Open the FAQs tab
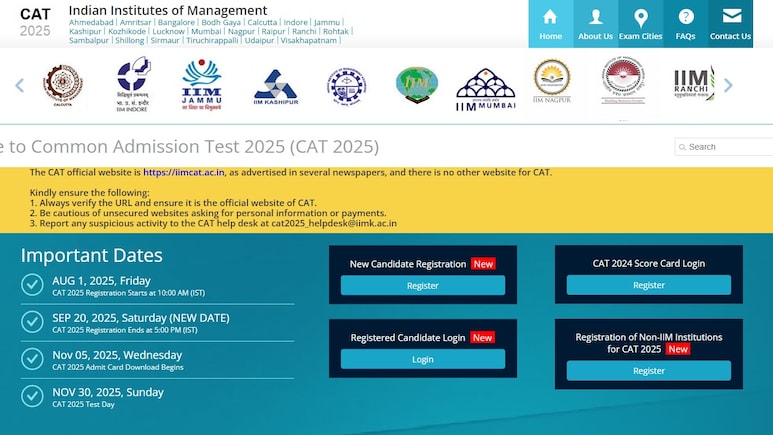This screenshot has height=435, width=773. coord(685,24)
